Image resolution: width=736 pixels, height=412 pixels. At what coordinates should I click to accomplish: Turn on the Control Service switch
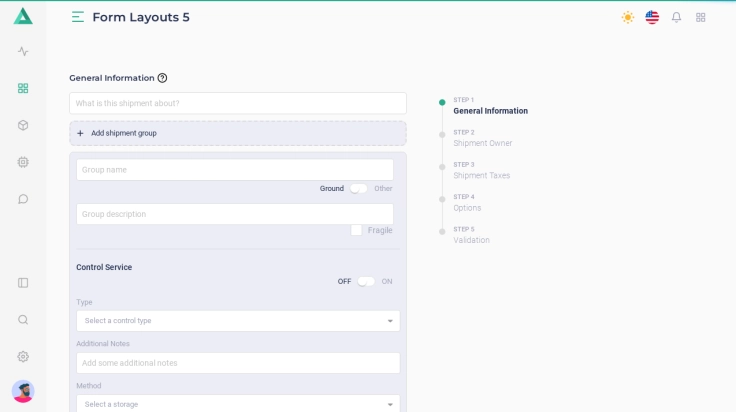[x=366, y=281]
